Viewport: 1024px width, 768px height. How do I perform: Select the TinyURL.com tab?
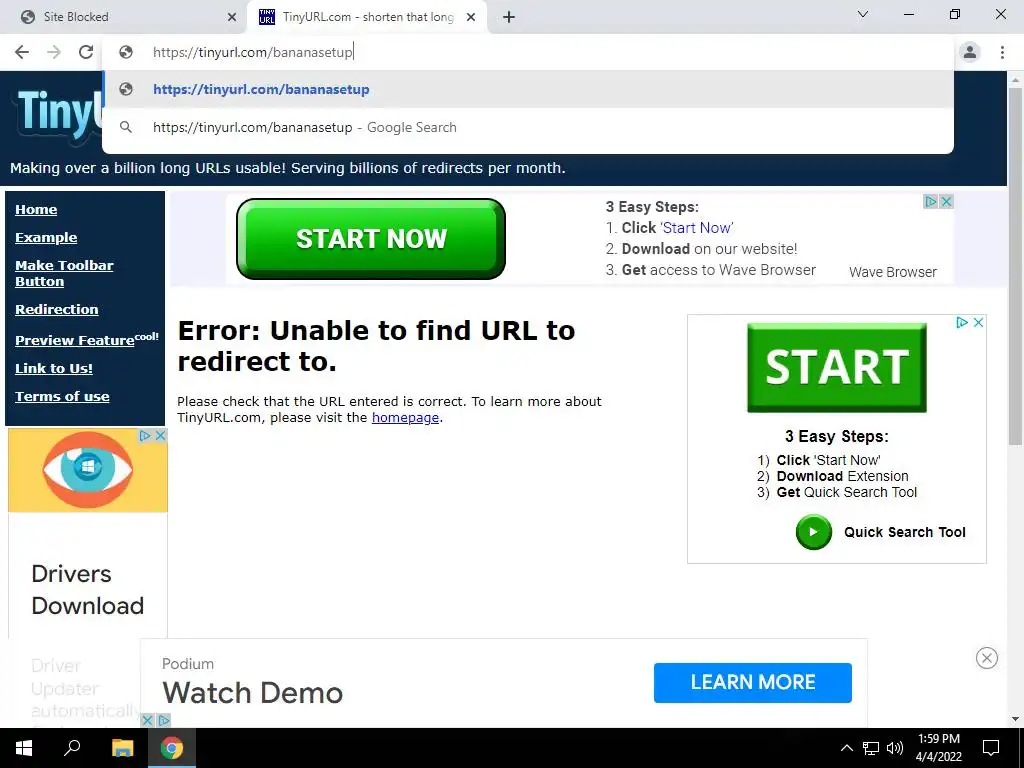[x=367, y=17]
